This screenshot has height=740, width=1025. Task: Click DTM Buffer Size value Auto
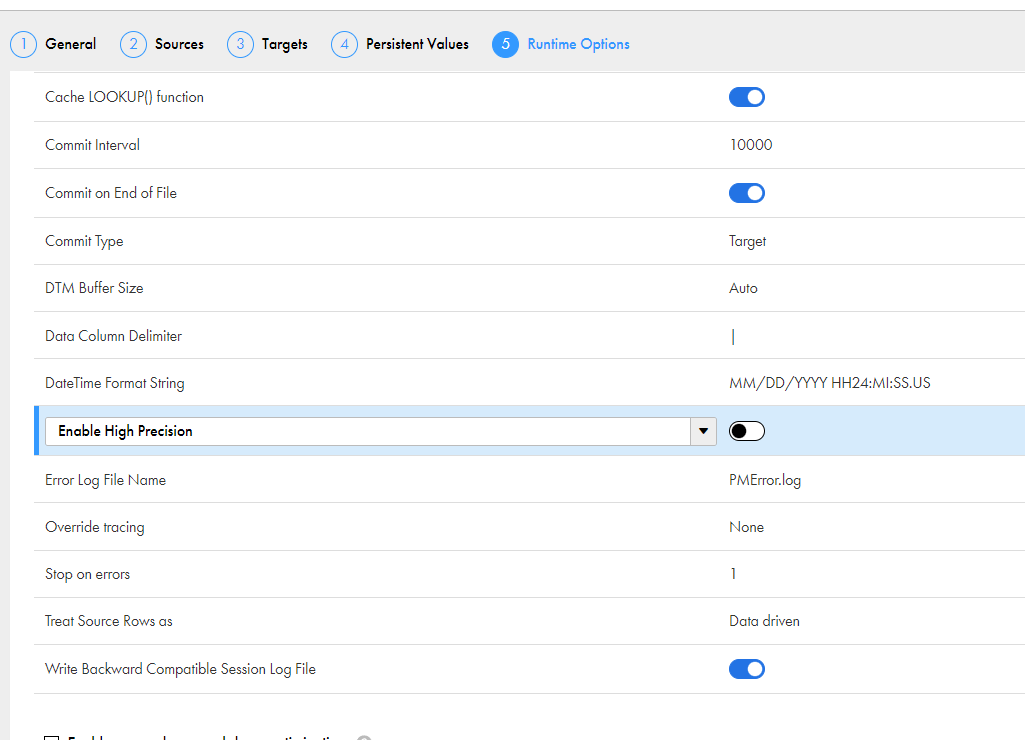[x=743, y=288]
